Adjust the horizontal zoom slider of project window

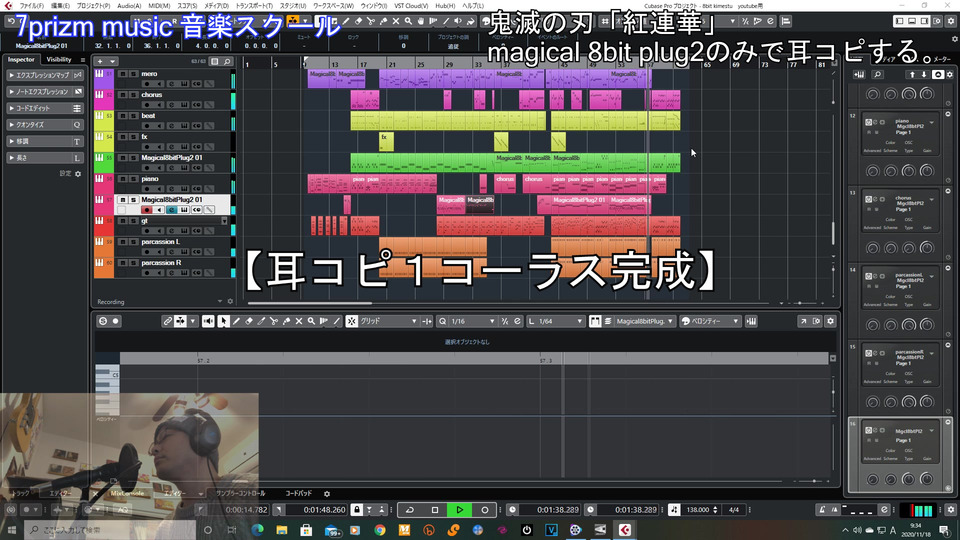click(802, 303)
